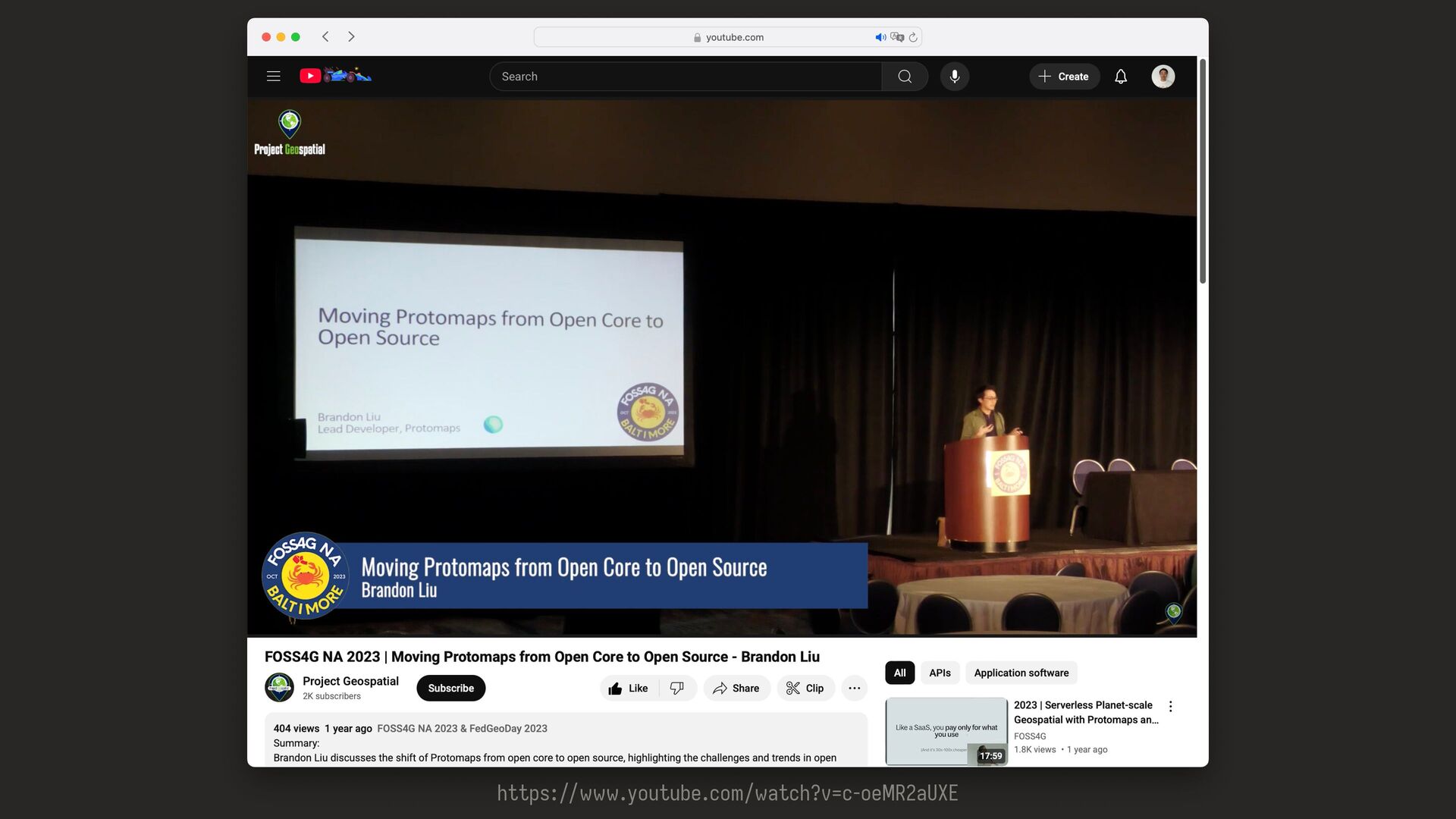Click the translate icon in address bar
1456x819 pixels.
pos(897,37)
